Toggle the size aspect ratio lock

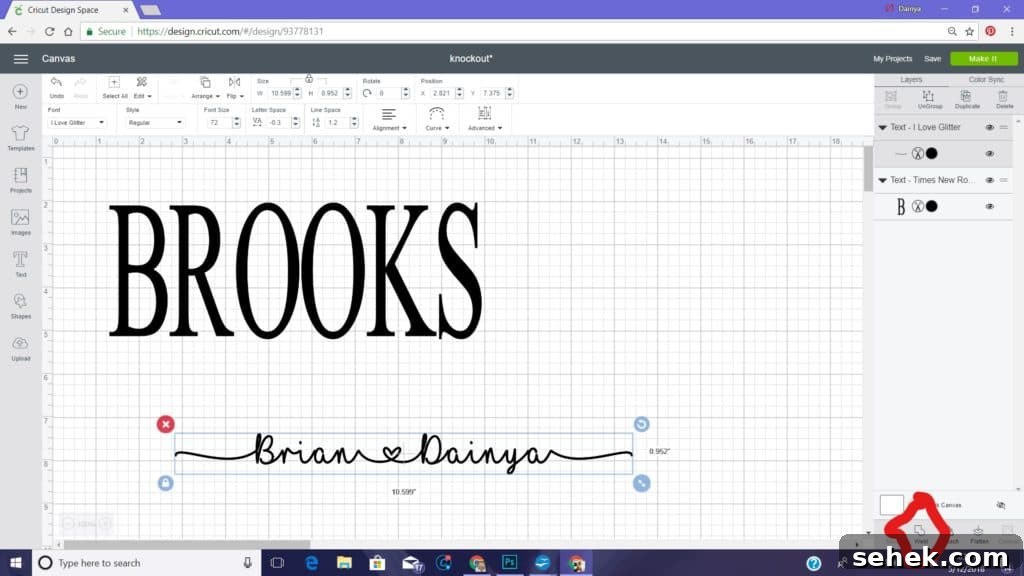pyautogui.click(x=309, y=79)
